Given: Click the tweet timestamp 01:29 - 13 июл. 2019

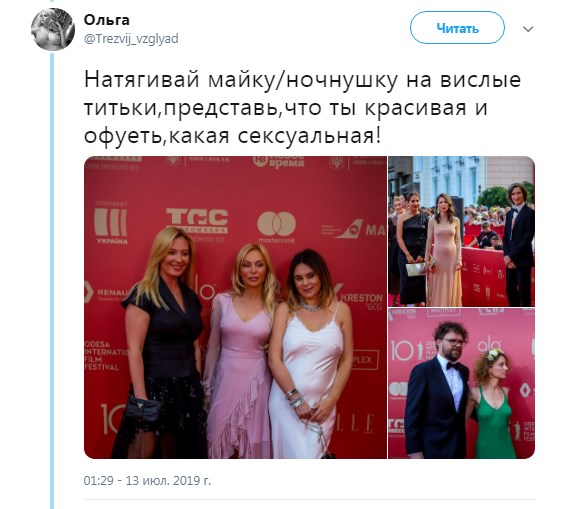Looking at the screenshot, I should coord(147,480).
